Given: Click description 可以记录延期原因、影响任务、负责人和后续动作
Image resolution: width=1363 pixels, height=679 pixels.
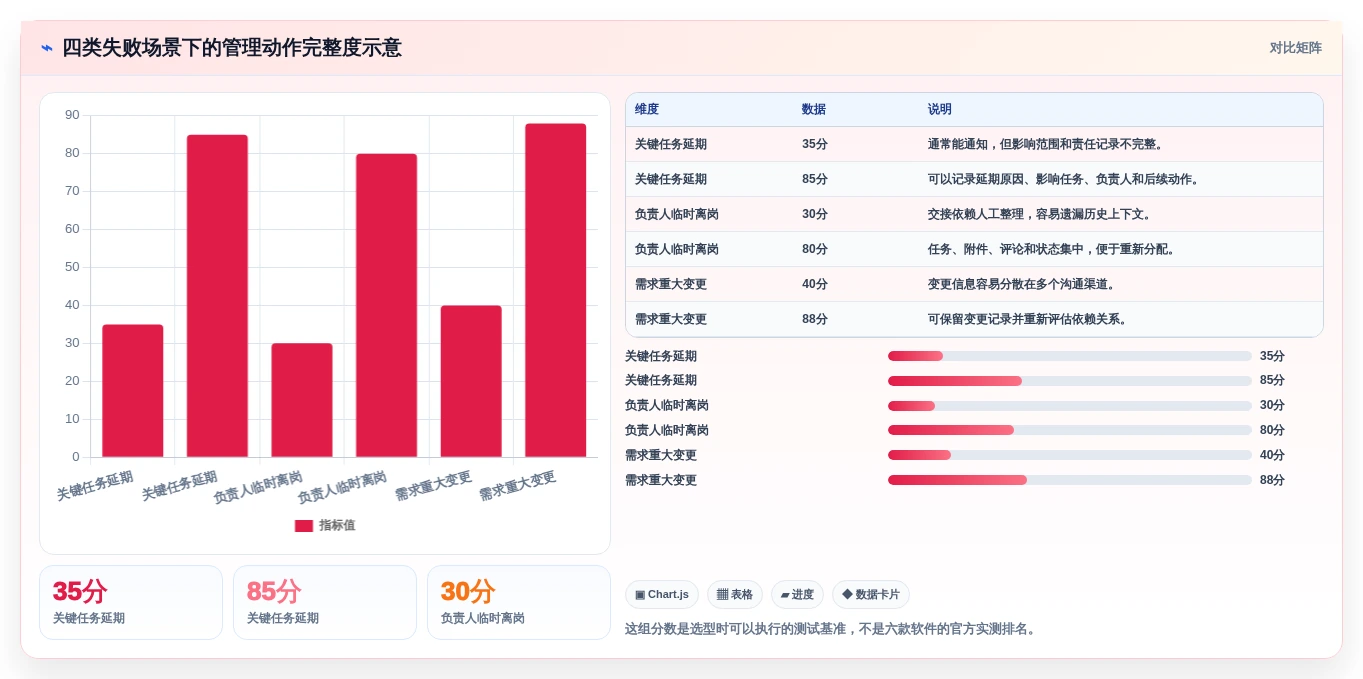Looking at the screenshot, I should (x=1065, y=179).
